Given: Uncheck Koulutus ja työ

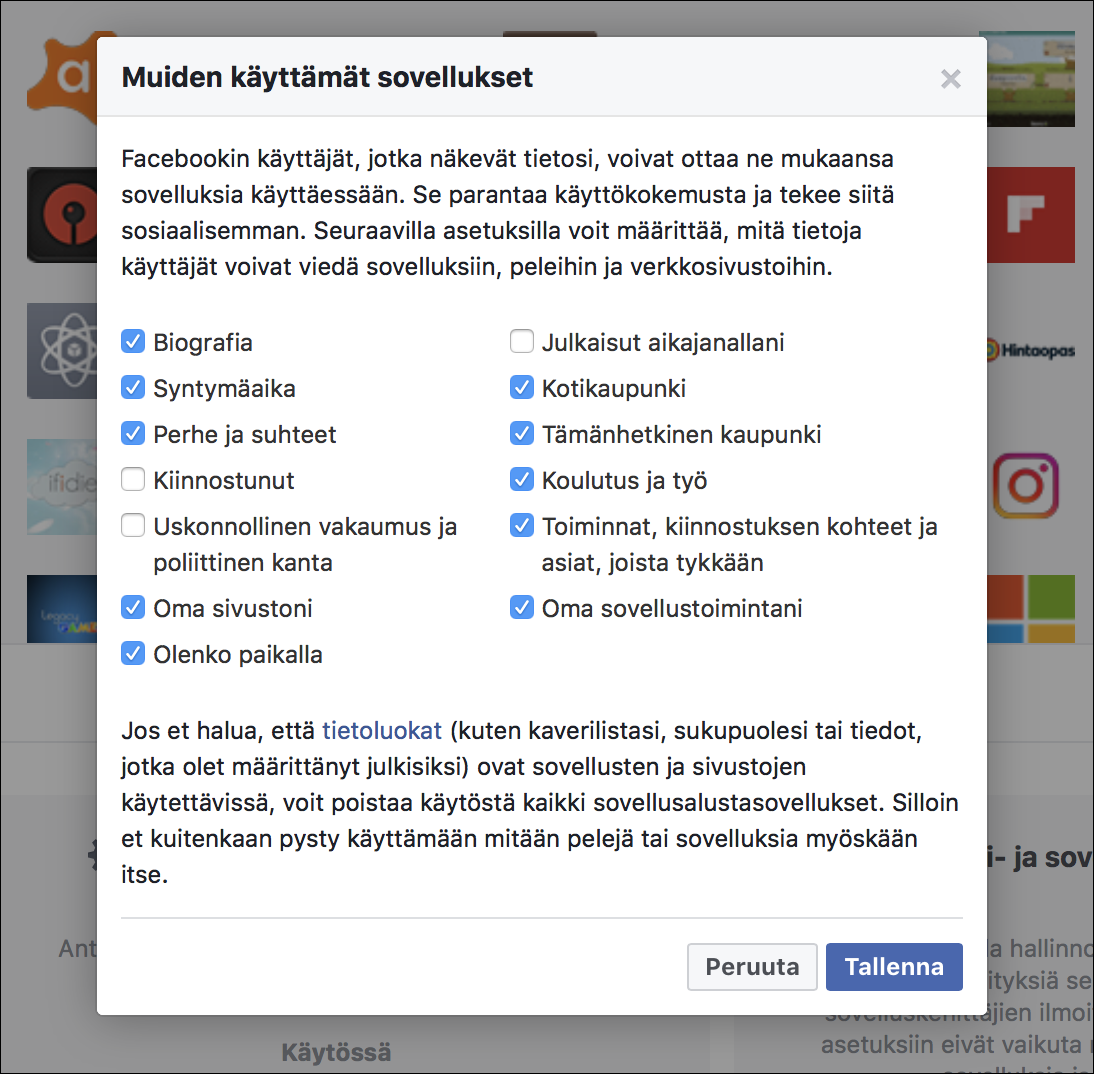Looking at the screenshot, I should click(522, 480).
